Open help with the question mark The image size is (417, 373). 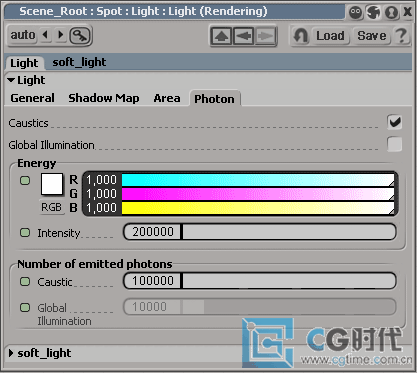(x=401, y=36)
